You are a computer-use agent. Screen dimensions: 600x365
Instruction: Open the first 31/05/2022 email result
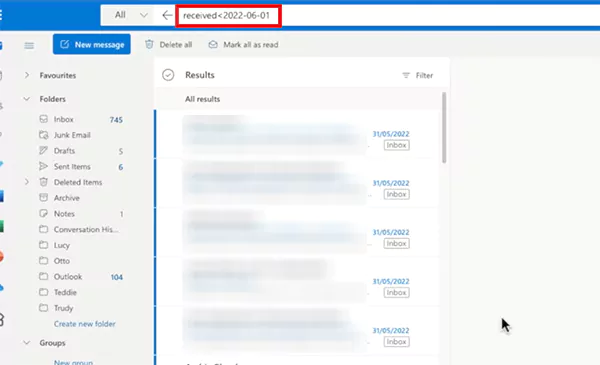point(297,134)
